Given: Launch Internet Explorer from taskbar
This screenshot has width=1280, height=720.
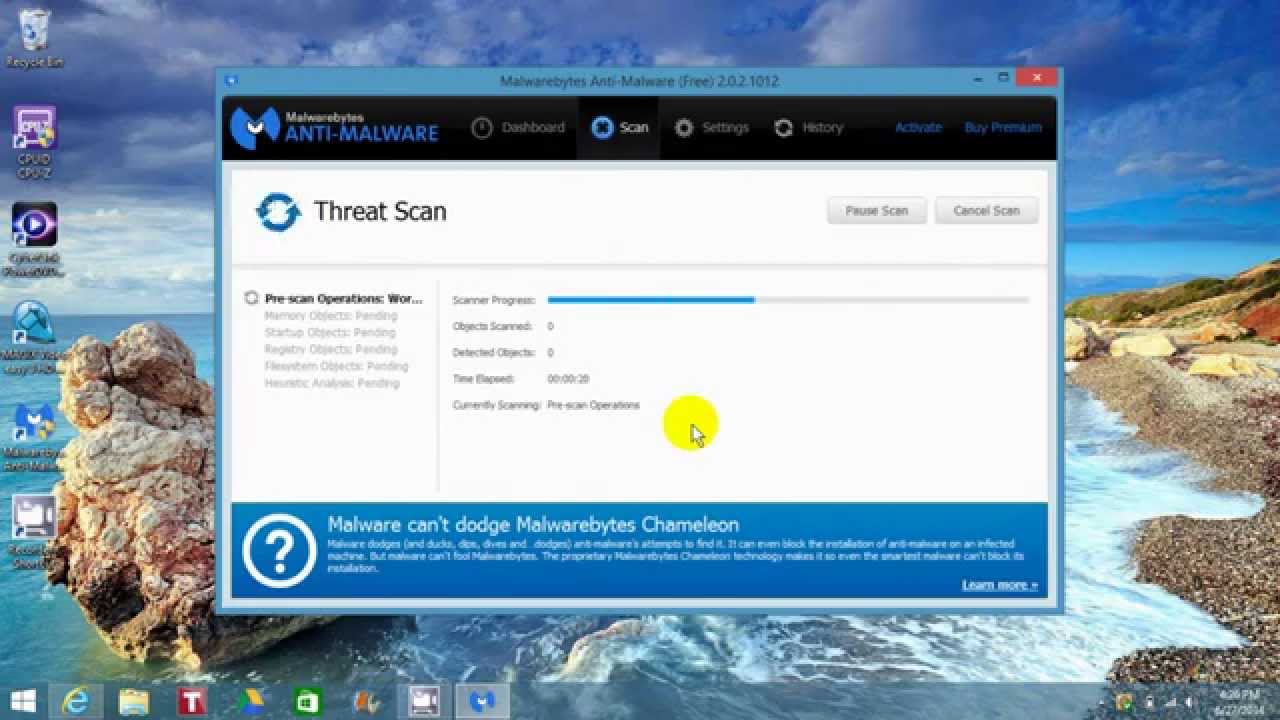Looking at the screenshot, I should (76, 701).
